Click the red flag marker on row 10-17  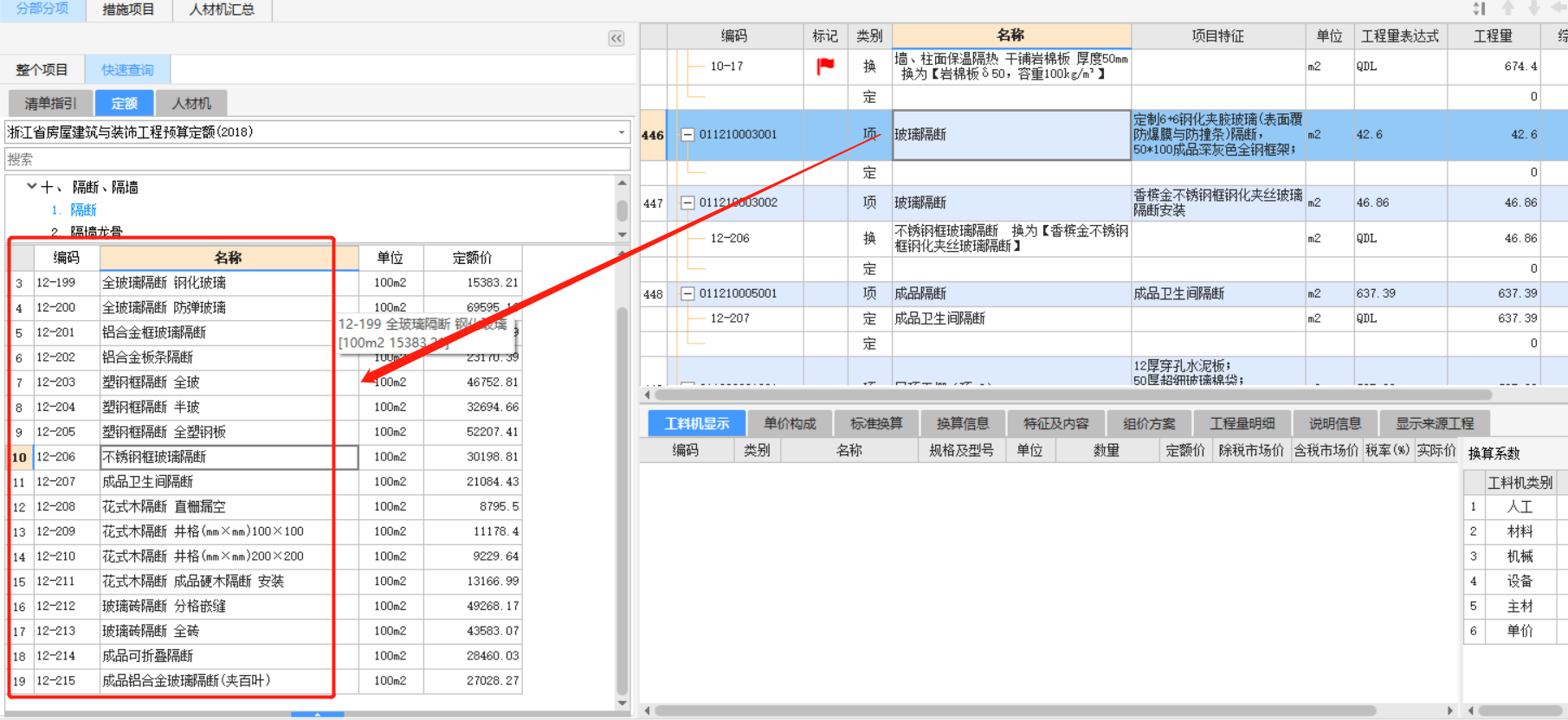825,66
